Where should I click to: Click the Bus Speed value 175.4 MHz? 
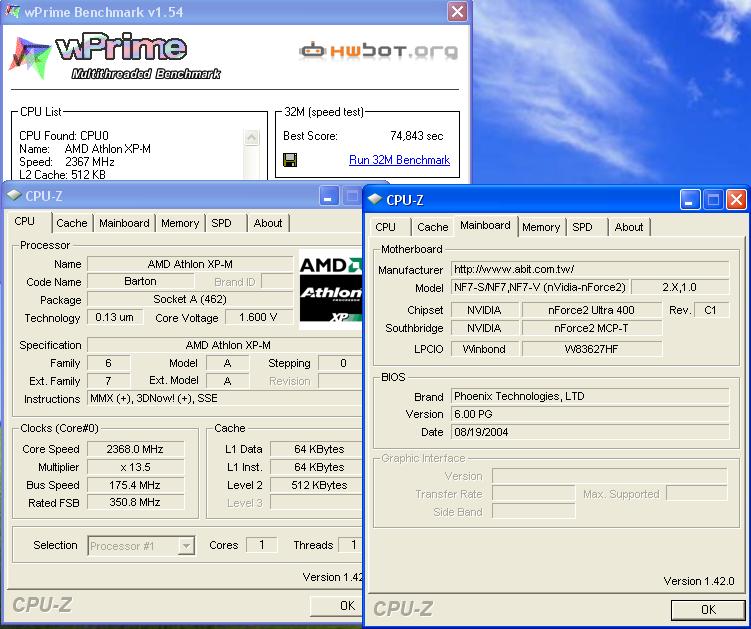click(135, 485)
